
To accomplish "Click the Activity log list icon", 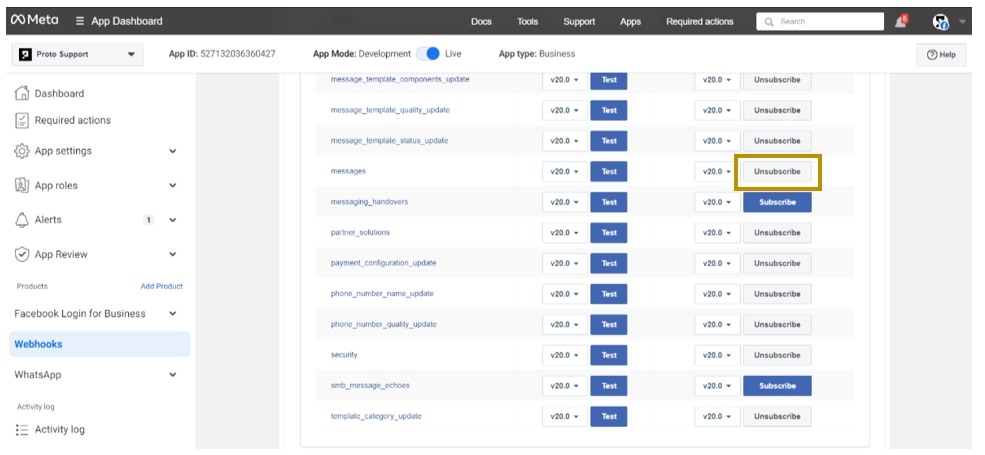I will click(22, 429).
